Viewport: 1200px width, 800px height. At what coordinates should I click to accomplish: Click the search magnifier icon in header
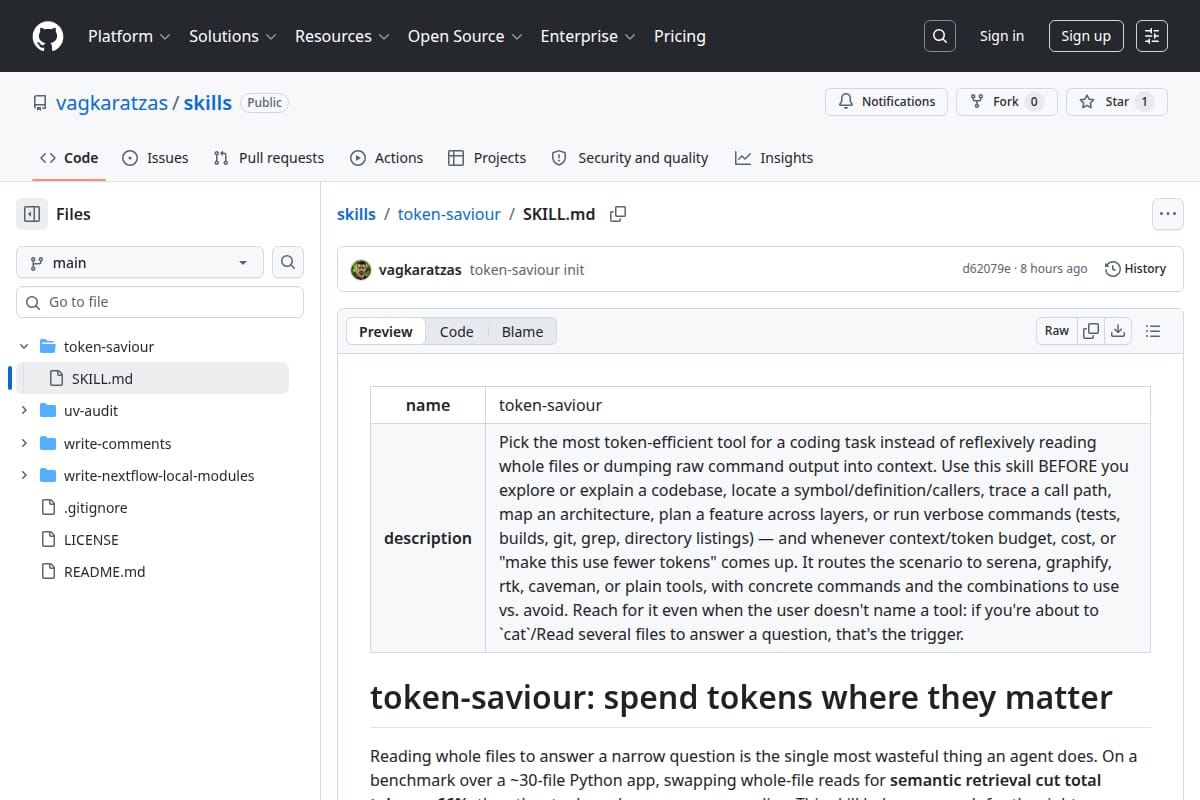pyautogui.click(x=939, y=36)
